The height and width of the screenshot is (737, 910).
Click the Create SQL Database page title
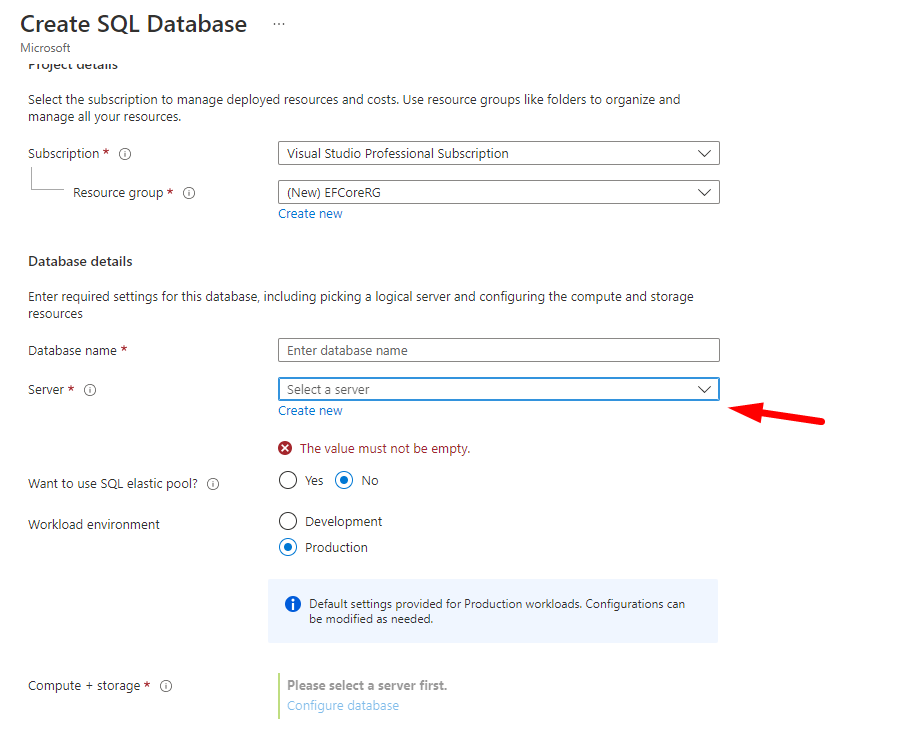[133, 24]
